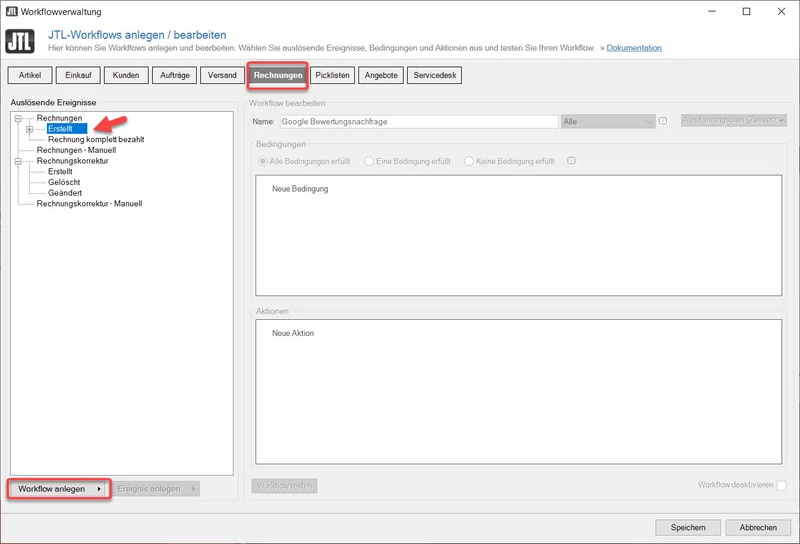Click info icon next to Alle dropdown
The width and height of the screenshot is (800, 544).
(x=663, y=121)
